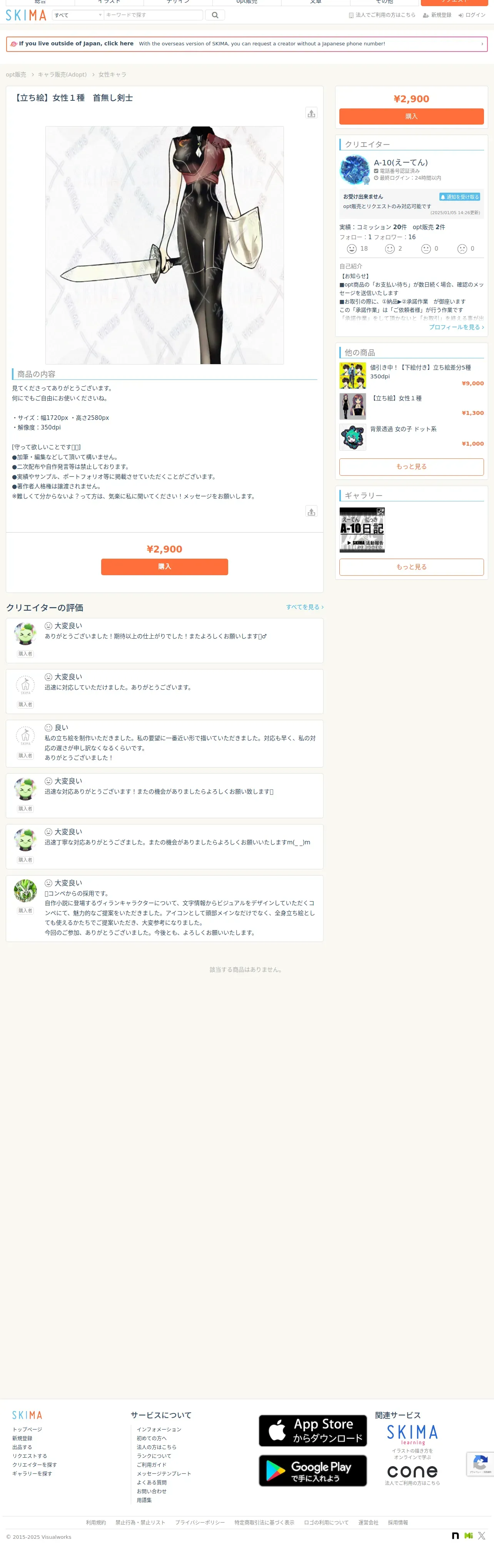Screen dimensions: 494x1568
Task: Open the overseas version banner
Action: pos(247,44)
